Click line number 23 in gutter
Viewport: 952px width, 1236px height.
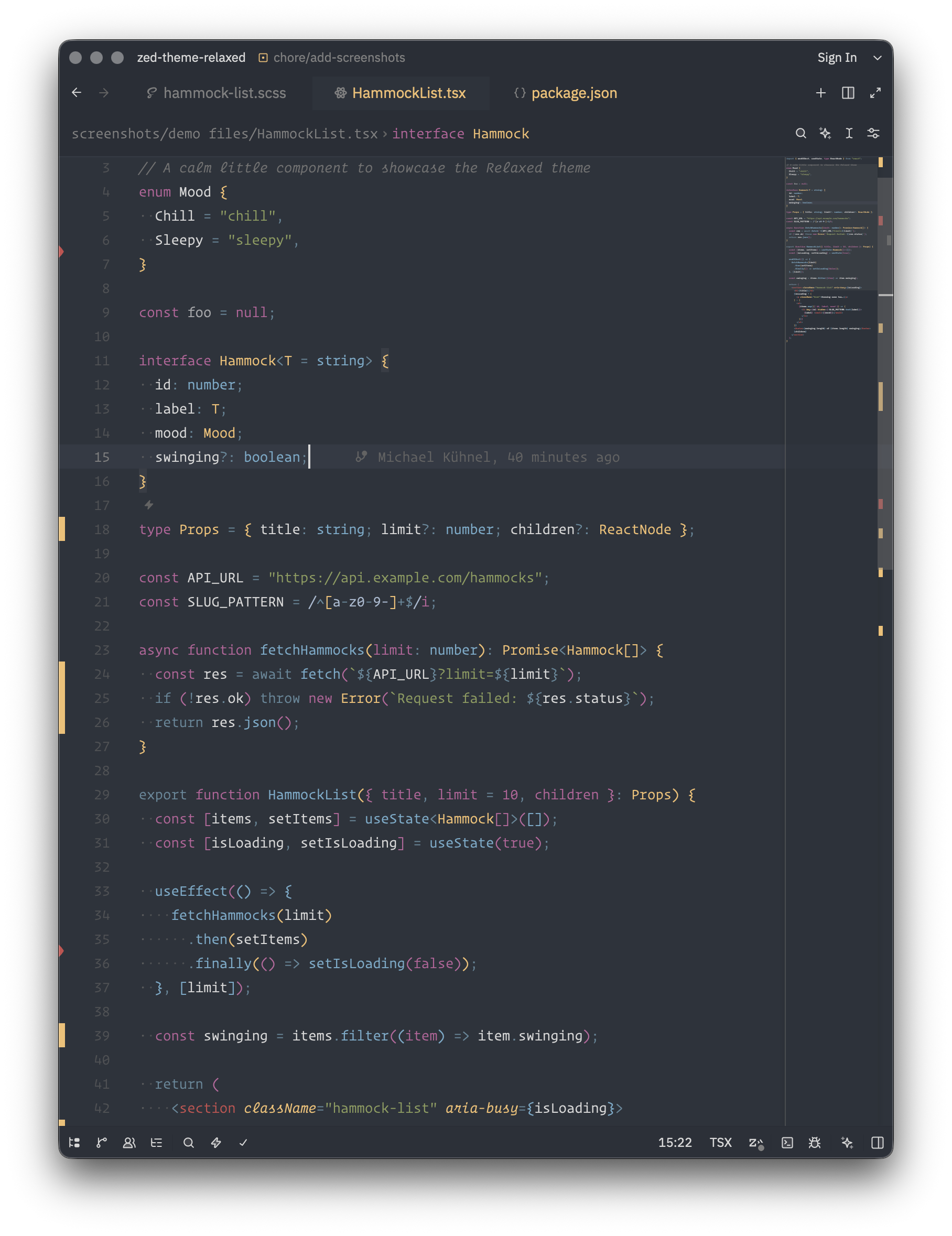tap(102, 649)
